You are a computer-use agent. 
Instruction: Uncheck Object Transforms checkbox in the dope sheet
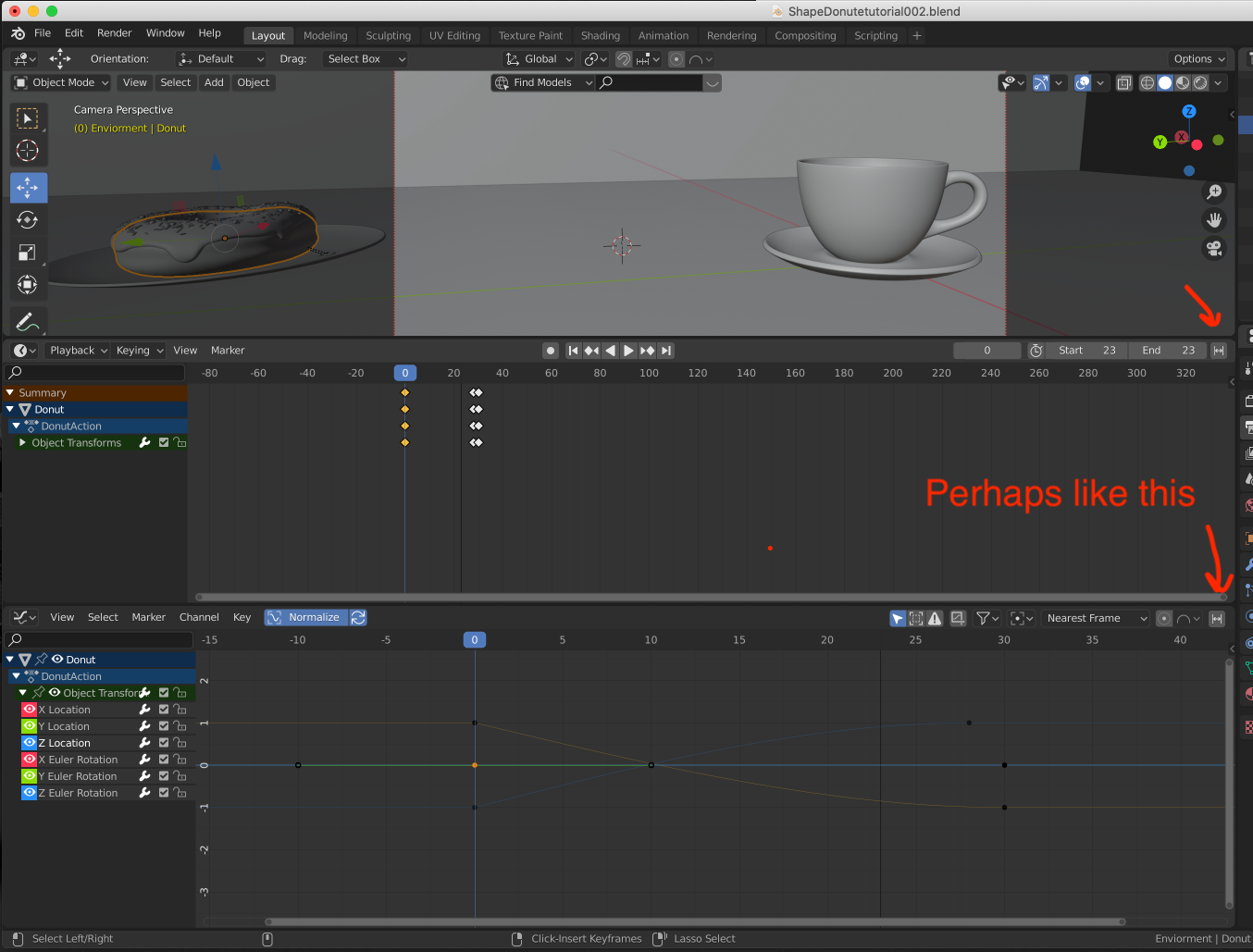(x=164, y=443)
